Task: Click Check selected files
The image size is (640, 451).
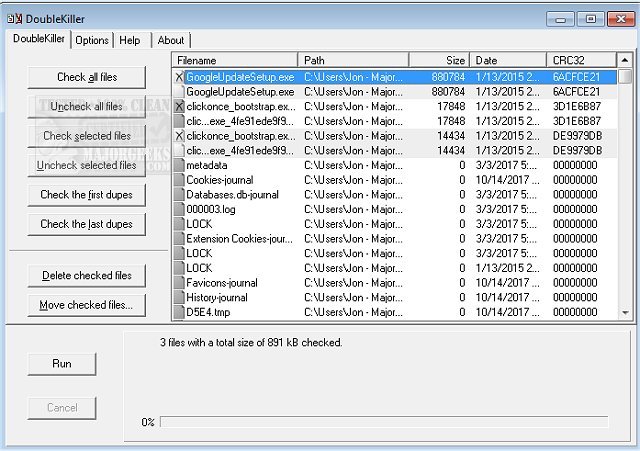Action: coord(87,136)
